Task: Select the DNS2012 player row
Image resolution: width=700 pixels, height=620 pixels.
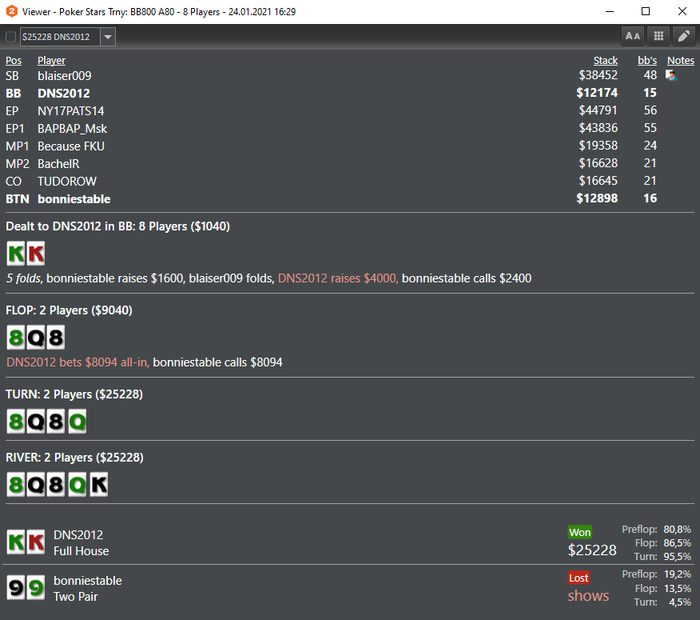Action: (350, 93)
